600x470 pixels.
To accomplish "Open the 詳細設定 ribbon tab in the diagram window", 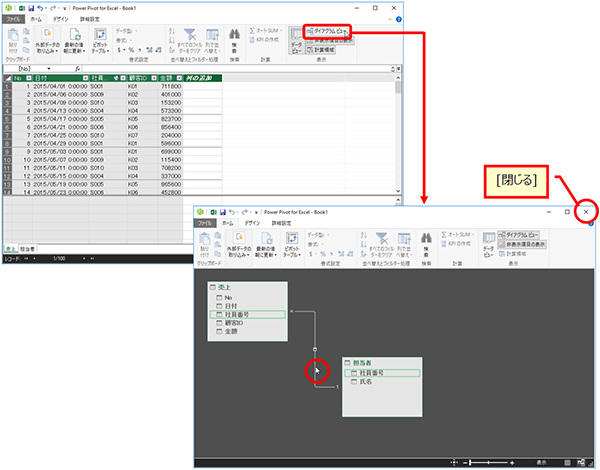I will (x=287, y=225).
